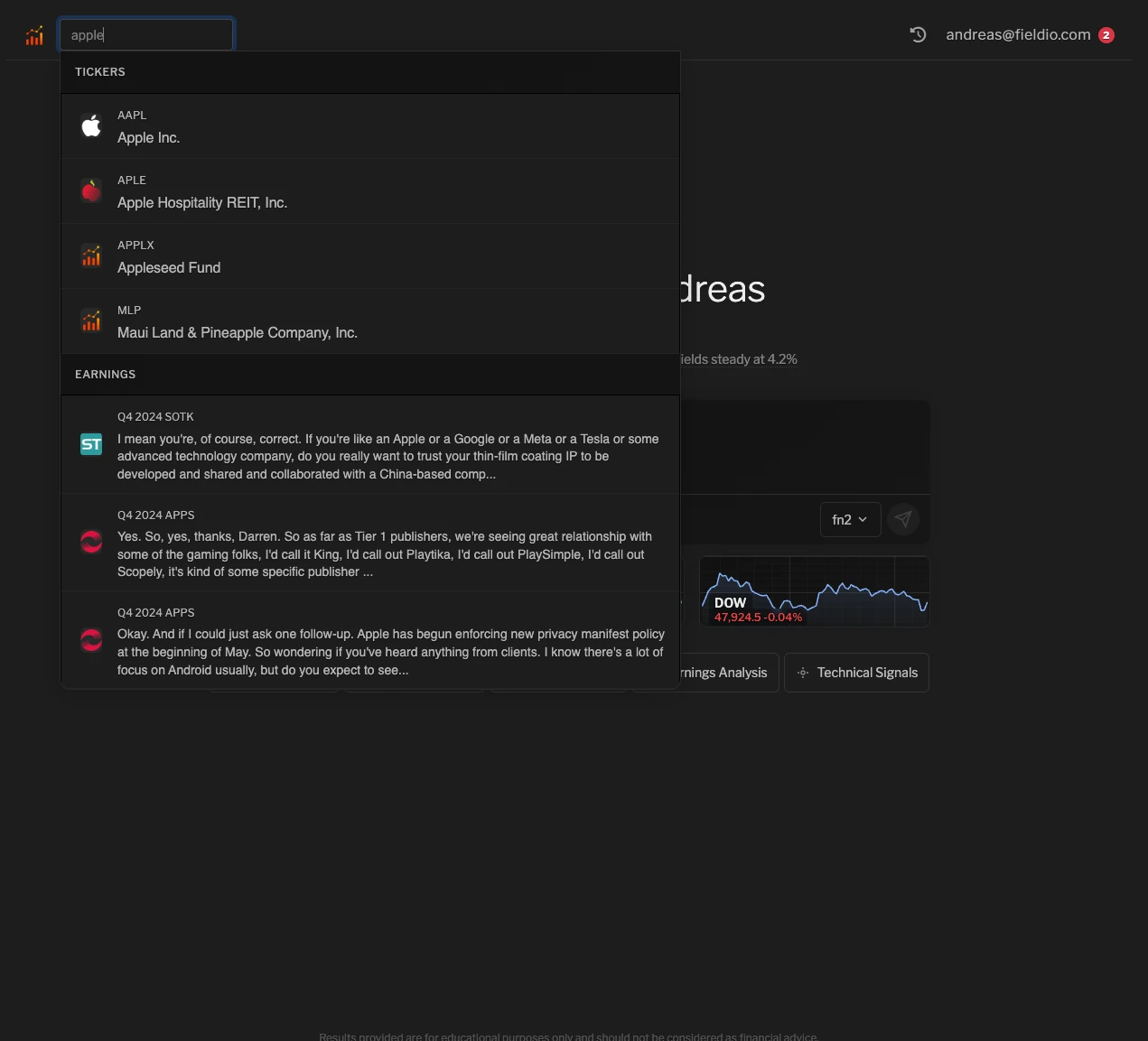
Task: Click the red circular icon for Q4 2024 APPS
Action: pyautogui.click(x=90, y=542)
